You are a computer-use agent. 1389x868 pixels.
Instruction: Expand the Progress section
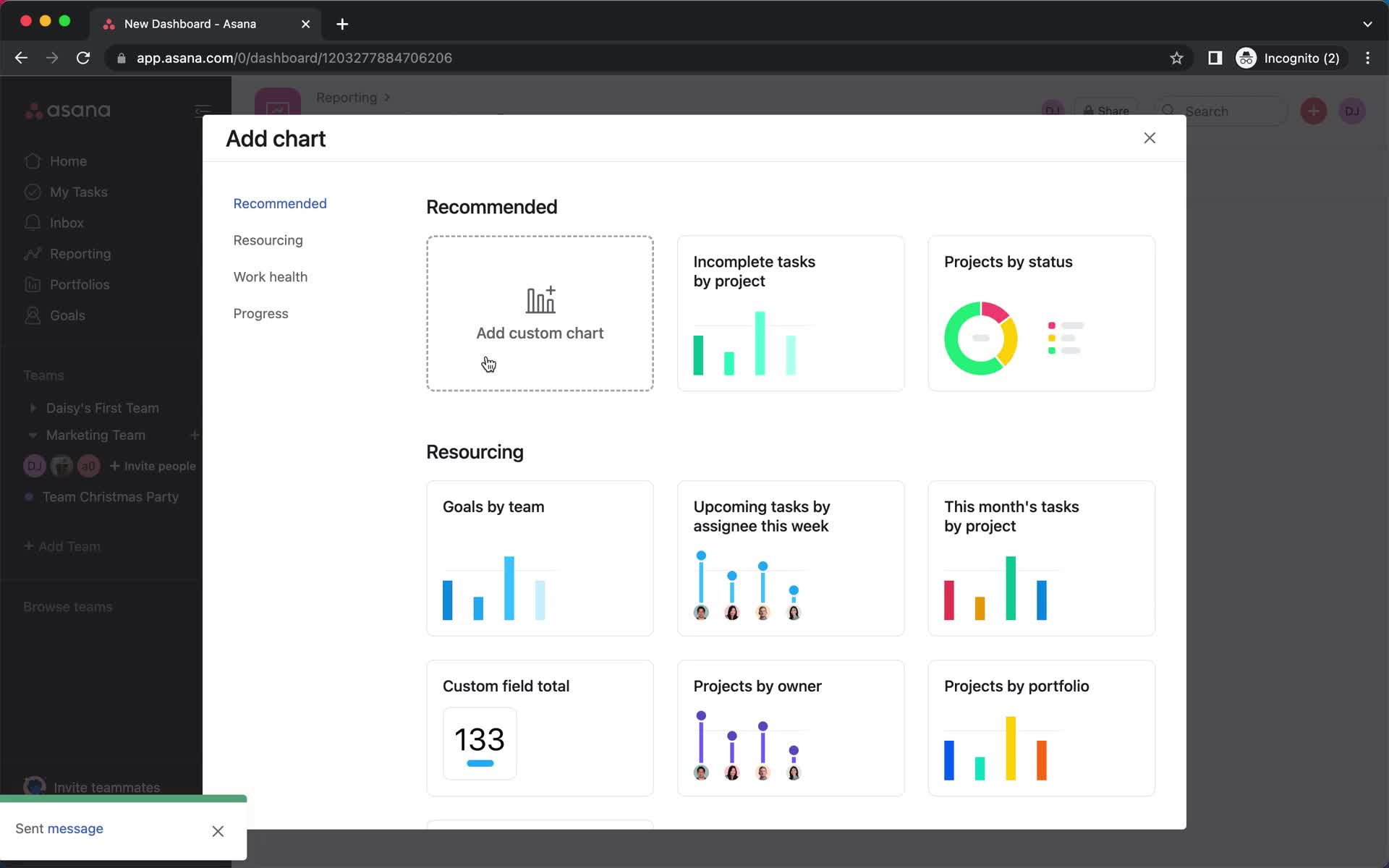[261, 313]
